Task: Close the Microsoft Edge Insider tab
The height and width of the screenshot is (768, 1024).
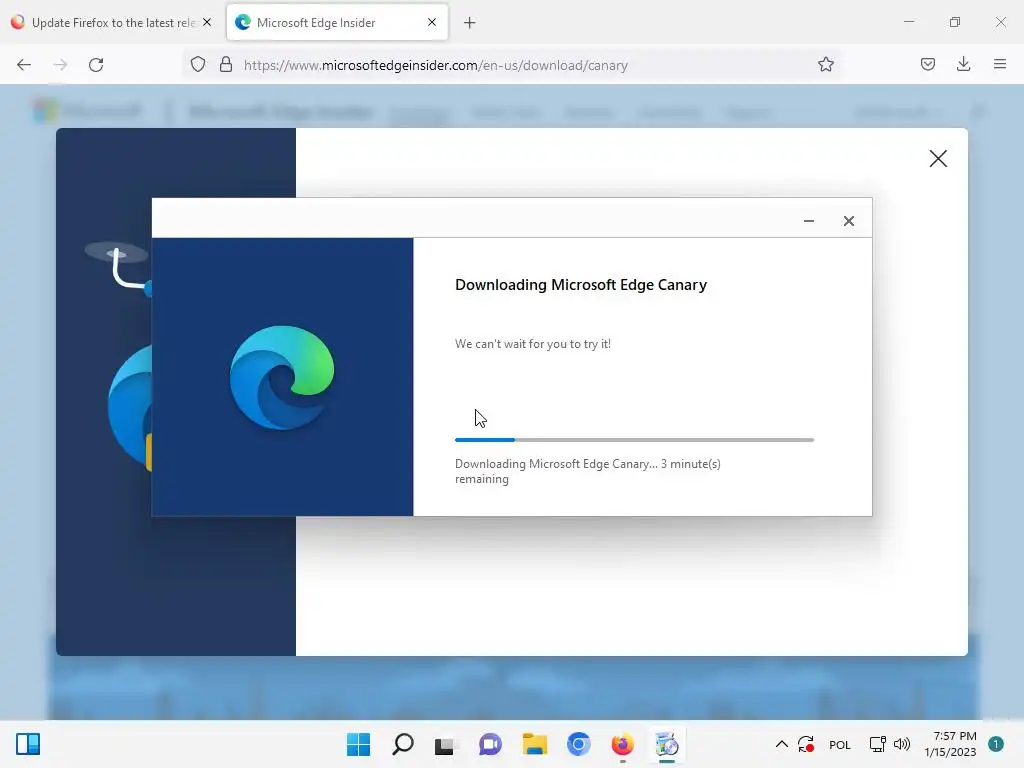Action: click(x=432, y=22)
